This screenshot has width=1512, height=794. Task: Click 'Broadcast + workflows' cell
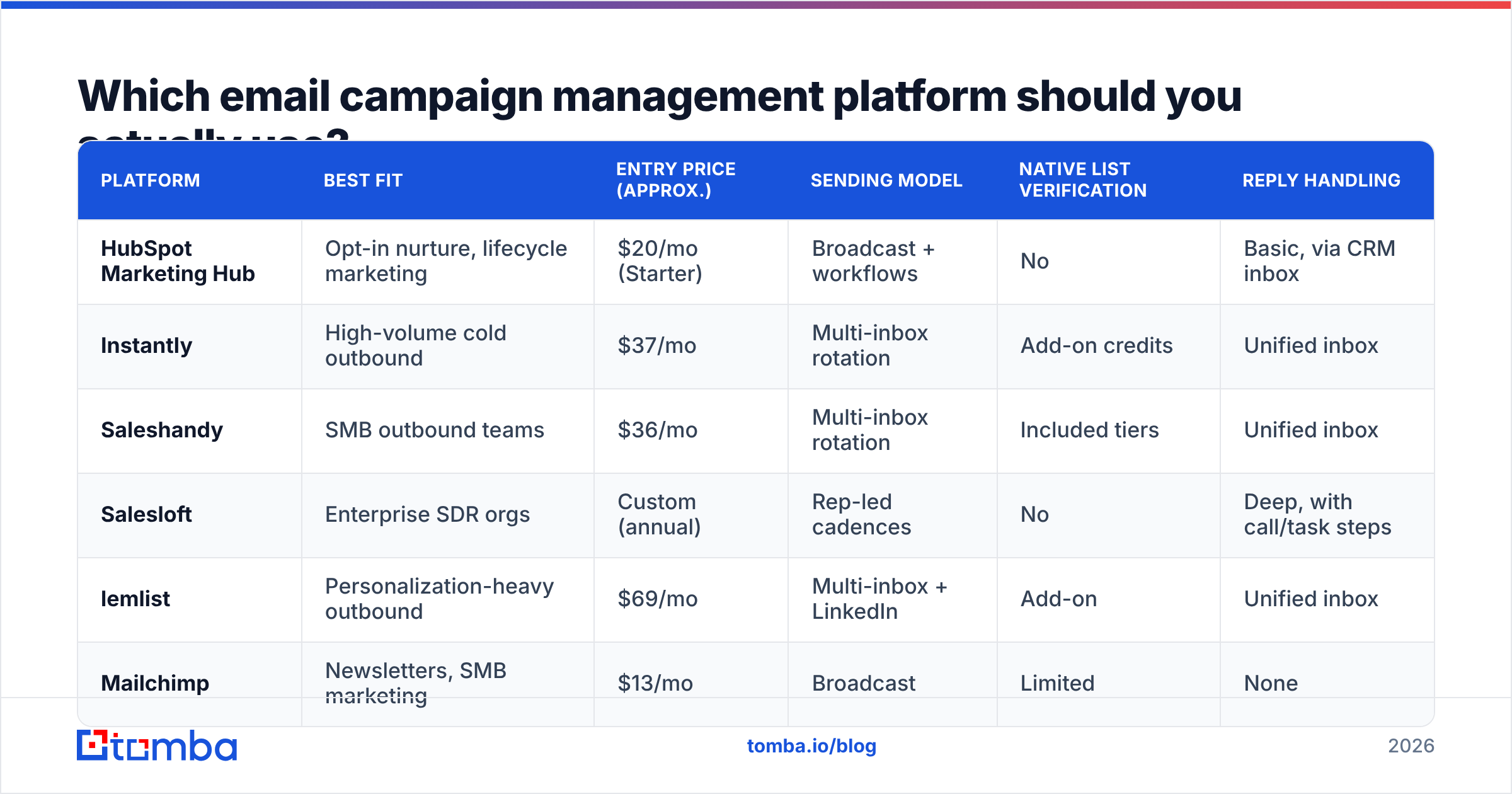[893, 262]
